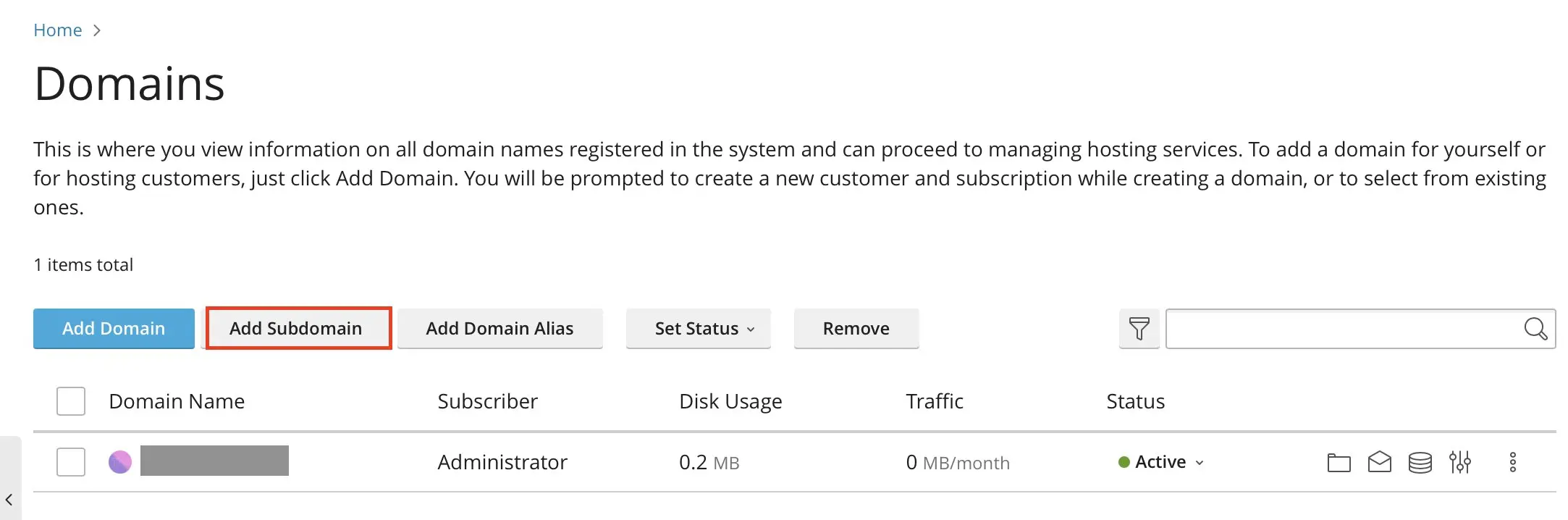Image resolution: width=1568 pixels, height=520 pixels.
Task: Open the three-dot more actions menu
Action: click(x=1512, y=462)
